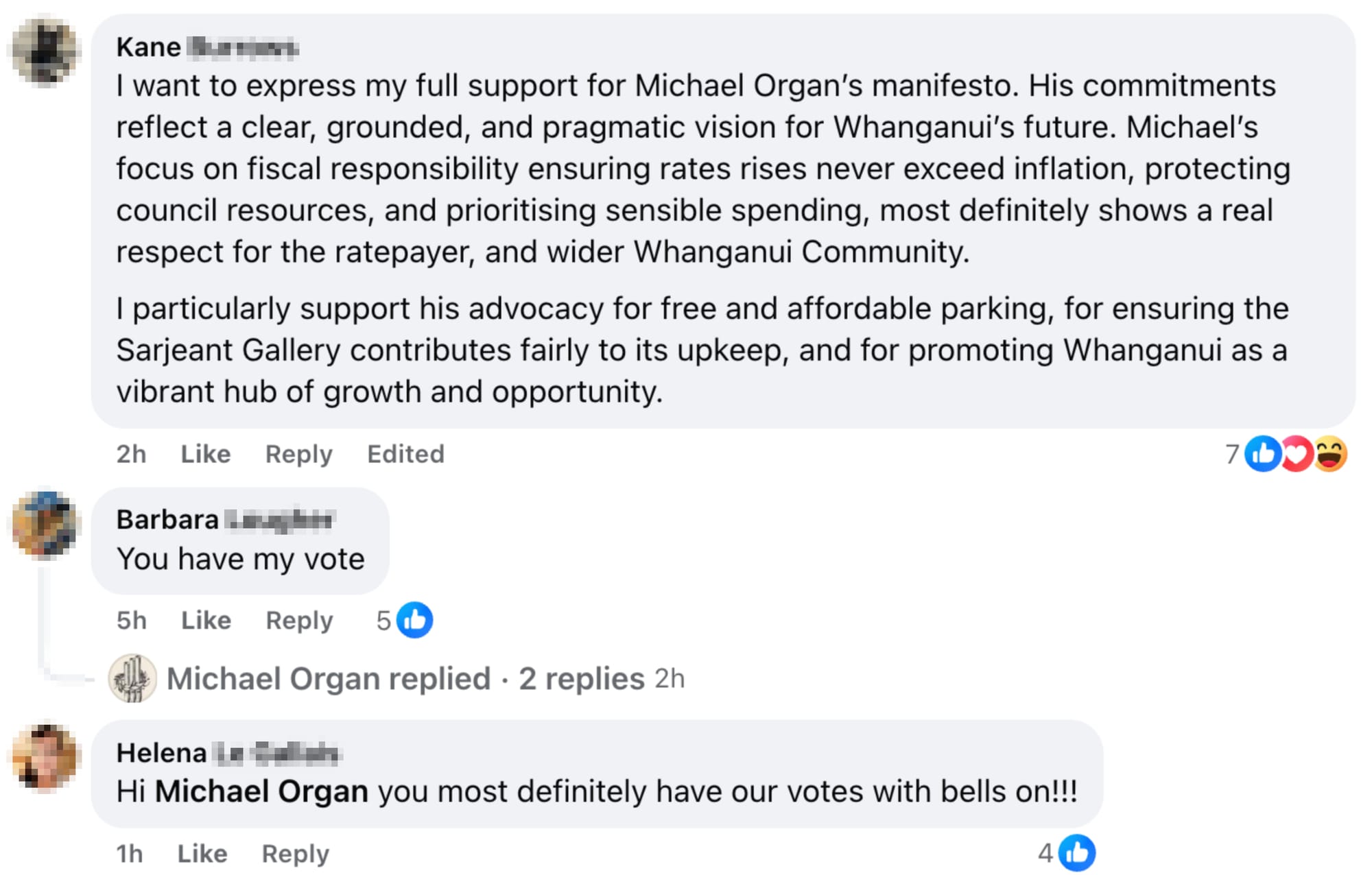Reply to Kane's comment
The width and height of the screenshot is (1372, 875).
298,454
